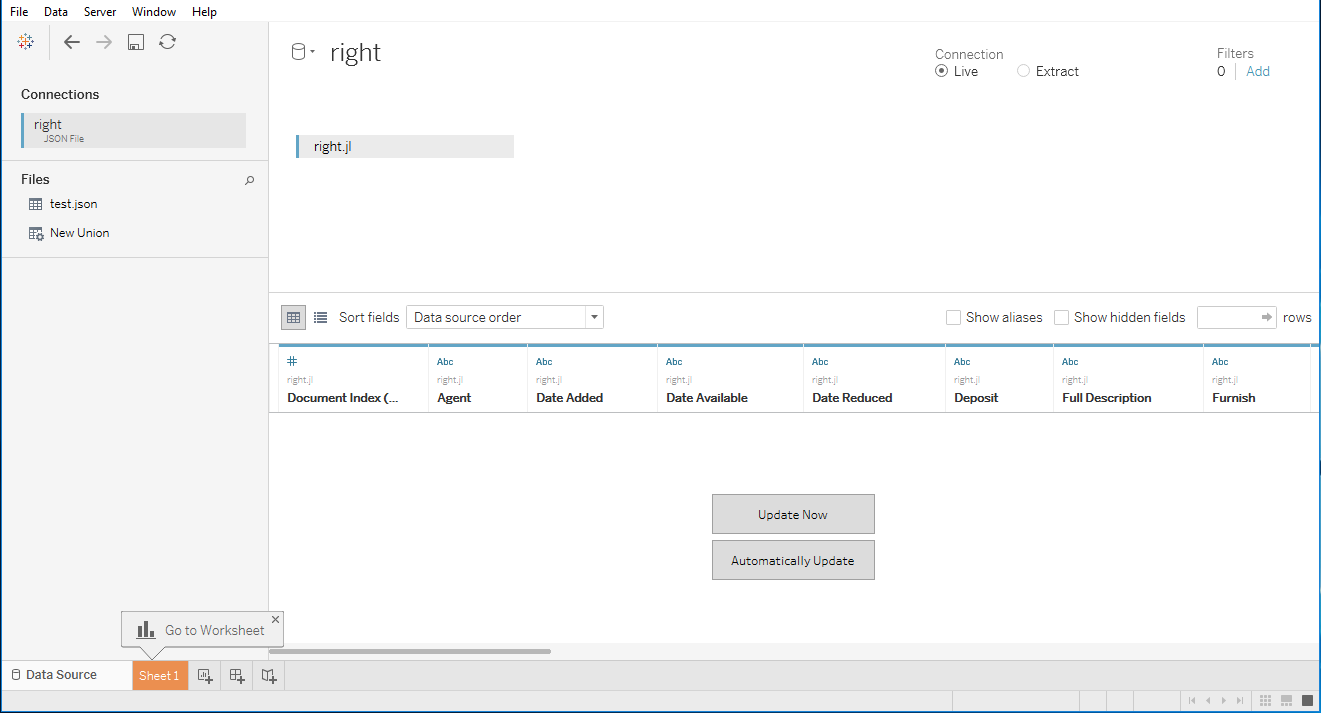Open the Server menu
Image resolution: width=1321 pixels, height=713 pixels.
[x=100, y=12]
